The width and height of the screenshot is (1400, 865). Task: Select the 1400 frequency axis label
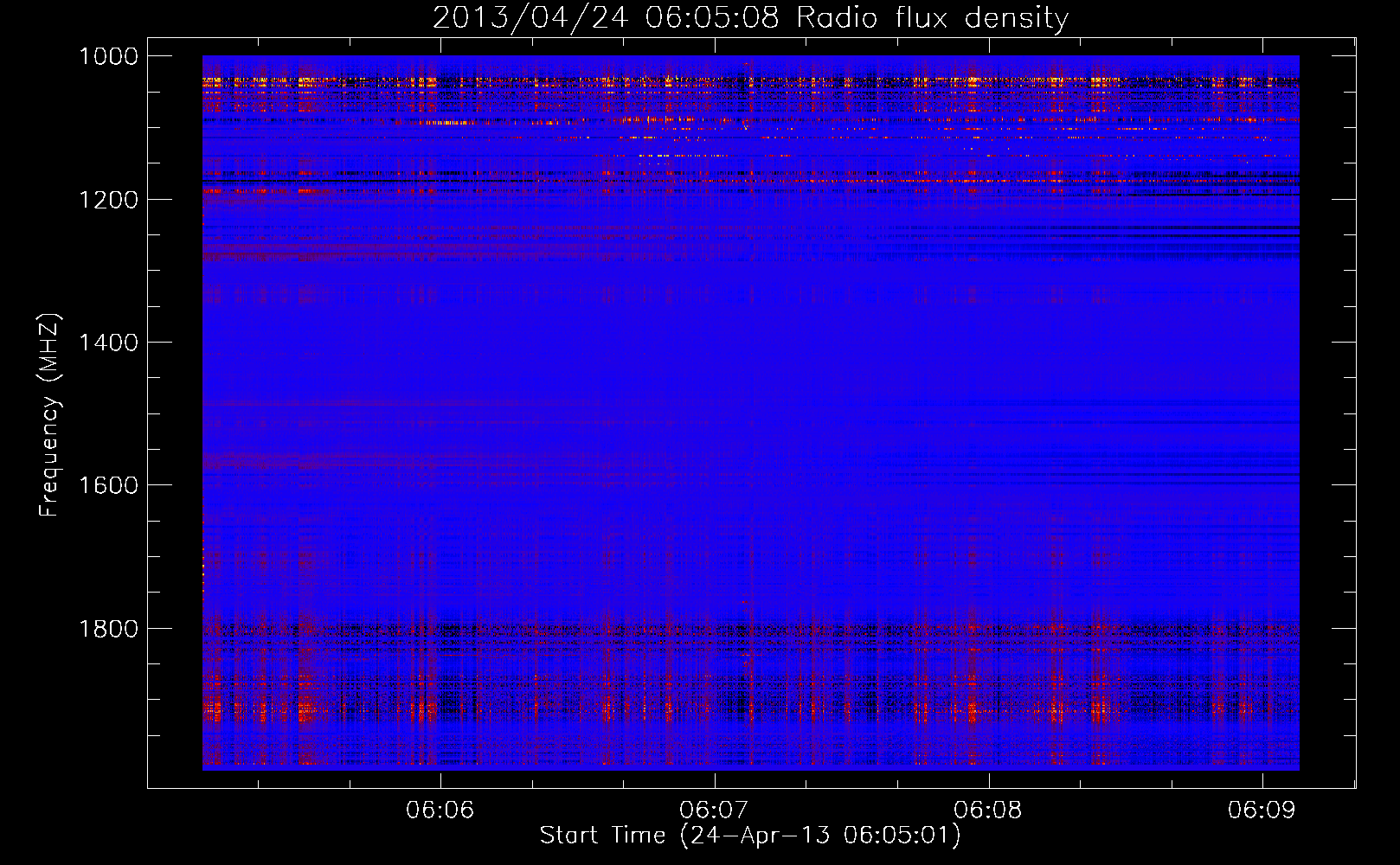click(x=108, y=343)
